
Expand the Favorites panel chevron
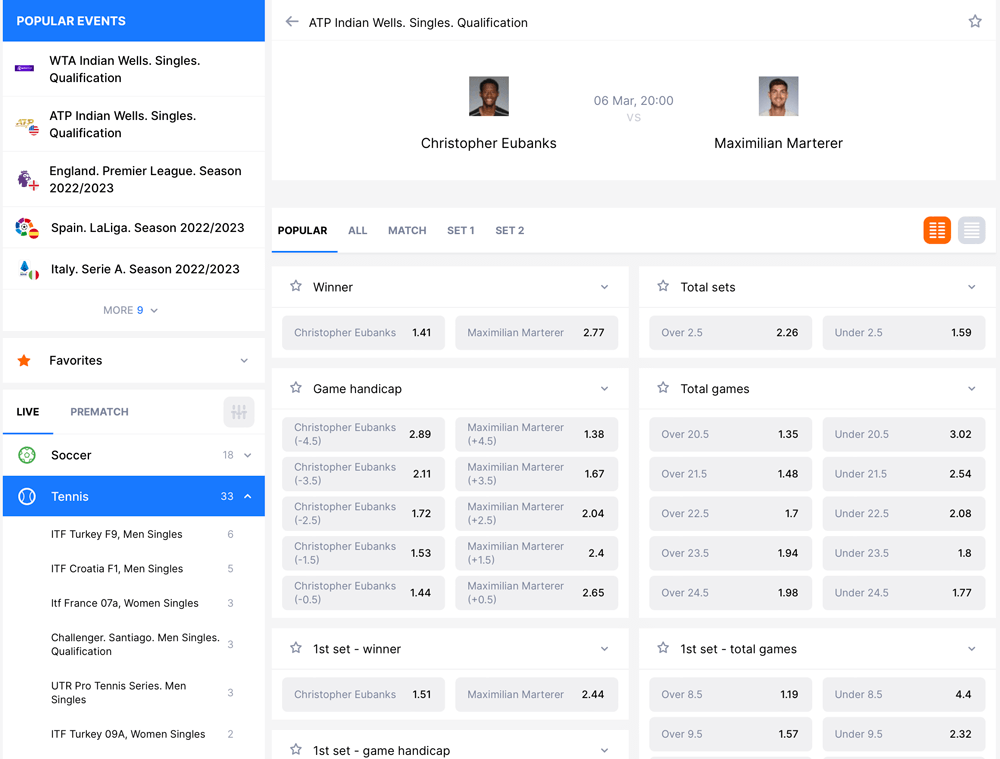point(244,361)
